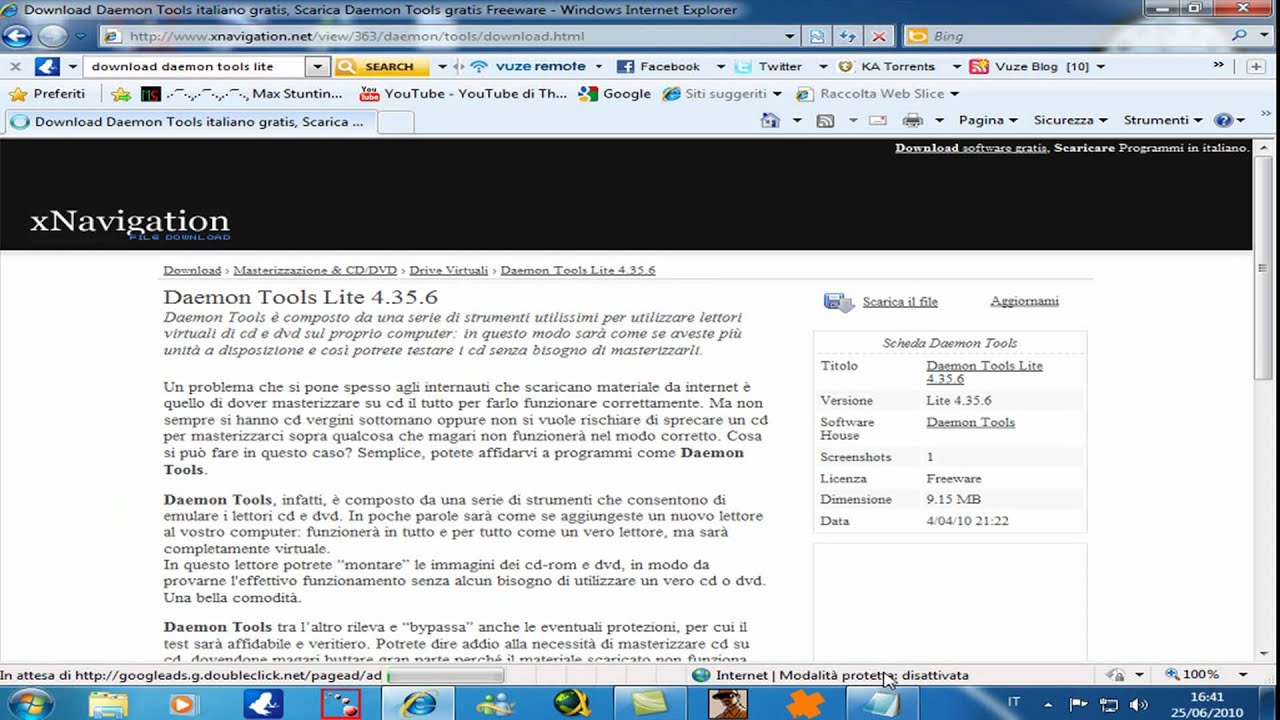Click the Forward navigation arrow
This screenshot has width=1280, height=720.
coord(52,36)
